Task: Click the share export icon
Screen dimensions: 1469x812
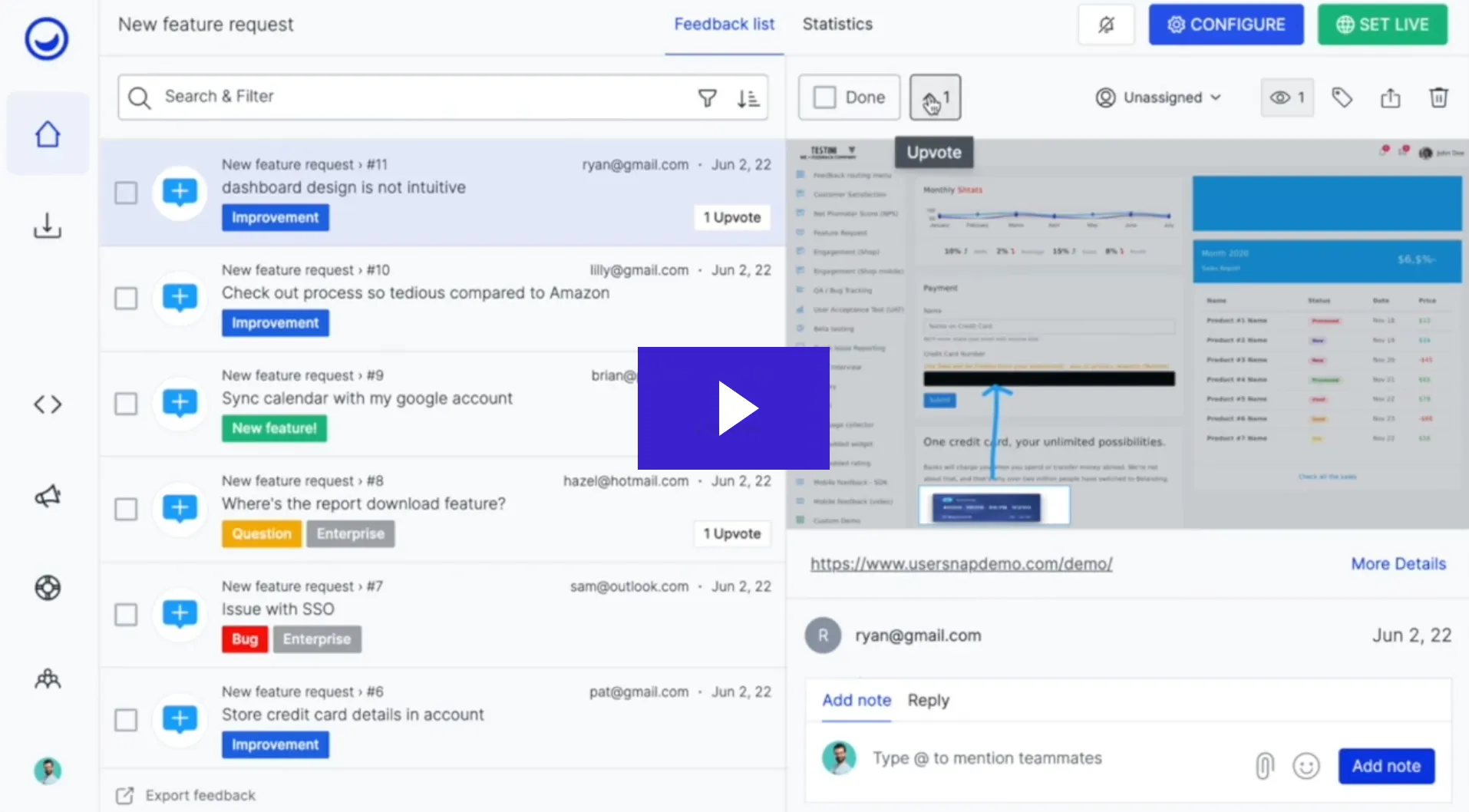Action: [1390, 97]
